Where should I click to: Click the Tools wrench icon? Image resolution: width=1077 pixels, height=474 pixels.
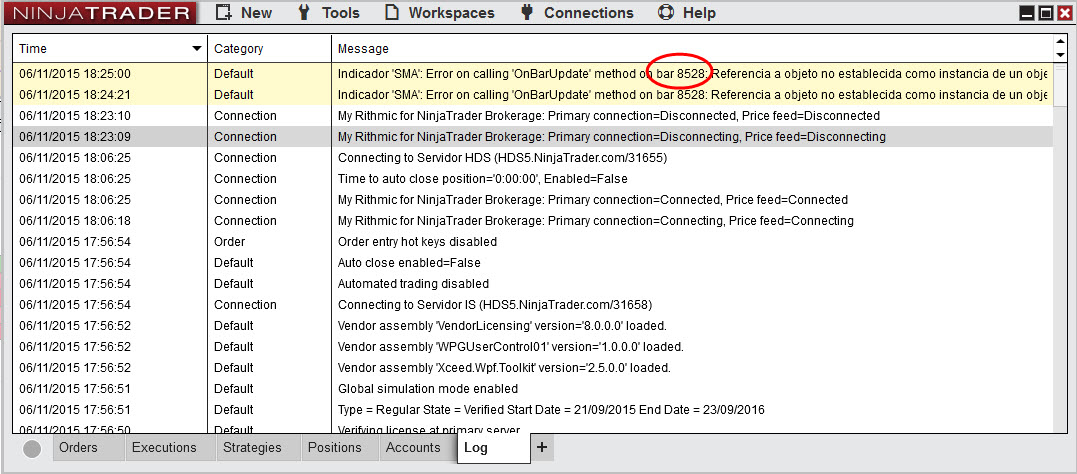click(306, 12)
